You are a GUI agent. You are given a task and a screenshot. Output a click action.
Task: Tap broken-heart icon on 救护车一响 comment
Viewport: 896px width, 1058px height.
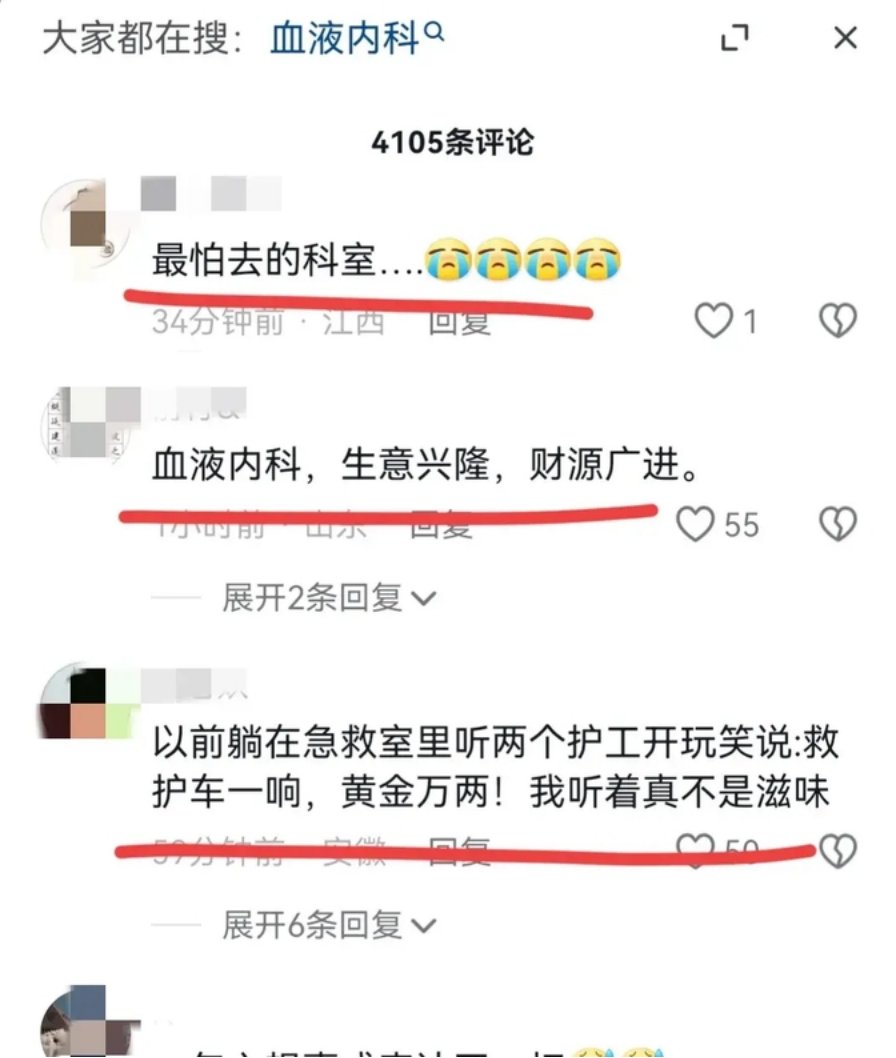838,850
